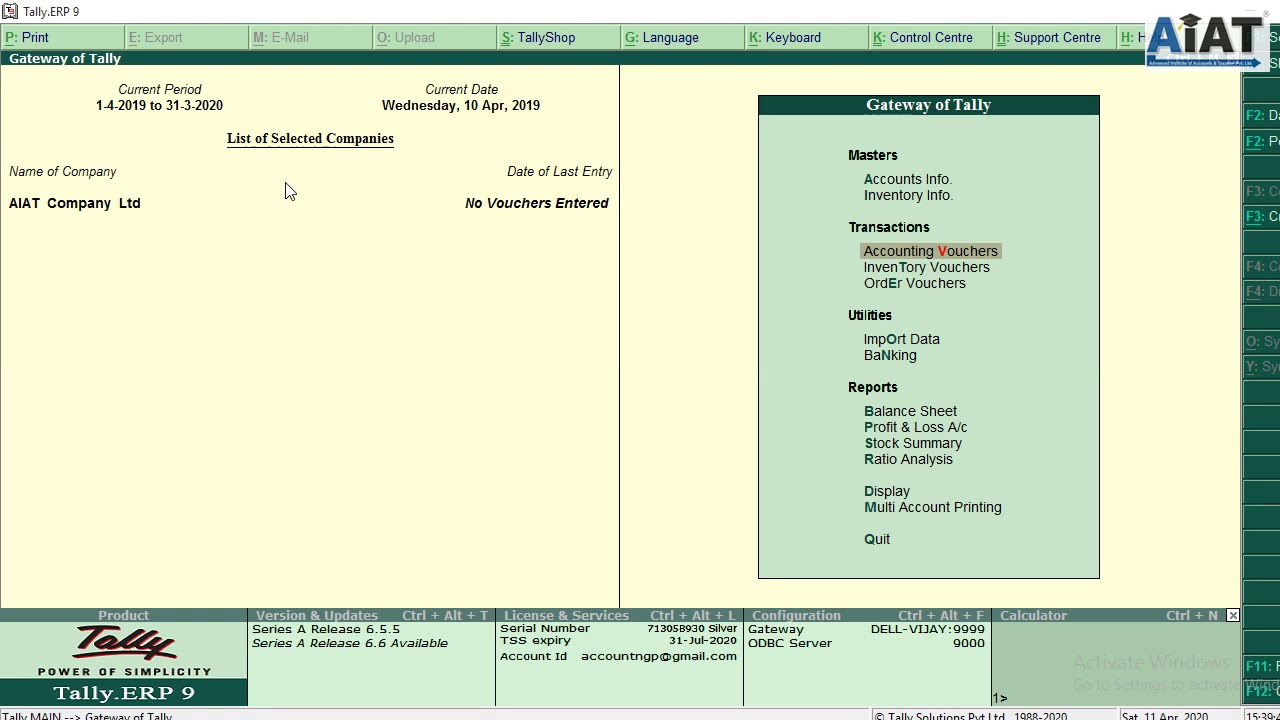Click the Product panel header
Image resolution: width=1280 pixels, height=720 pixels.
(x=123, y=615)
